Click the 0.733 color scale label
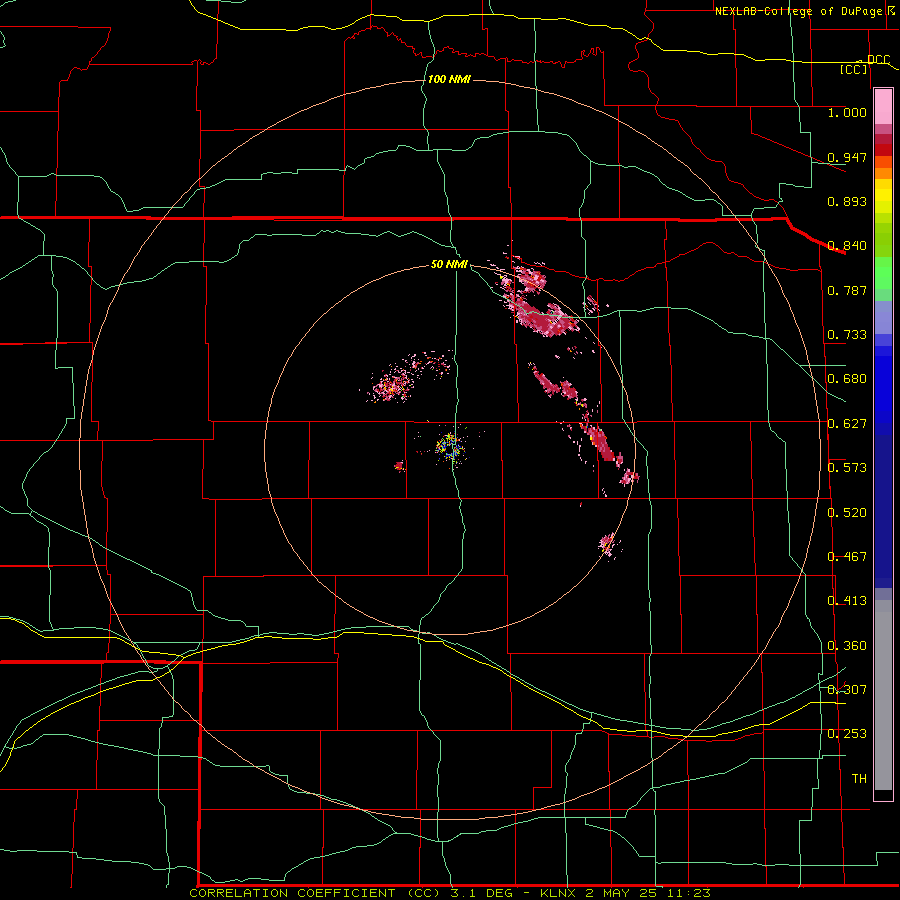Viewport: 900px width, 900px height. tap(847, 335)
